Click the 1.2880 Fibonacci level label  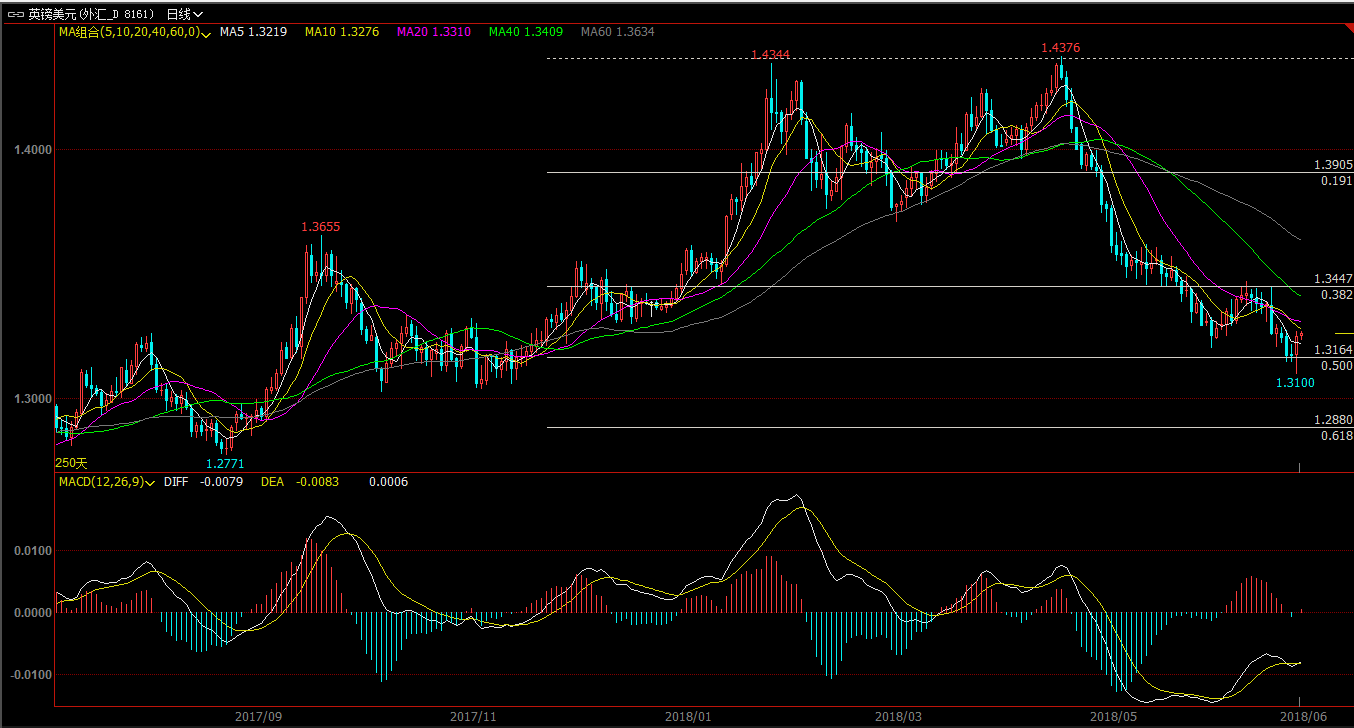click(1333, 420)
